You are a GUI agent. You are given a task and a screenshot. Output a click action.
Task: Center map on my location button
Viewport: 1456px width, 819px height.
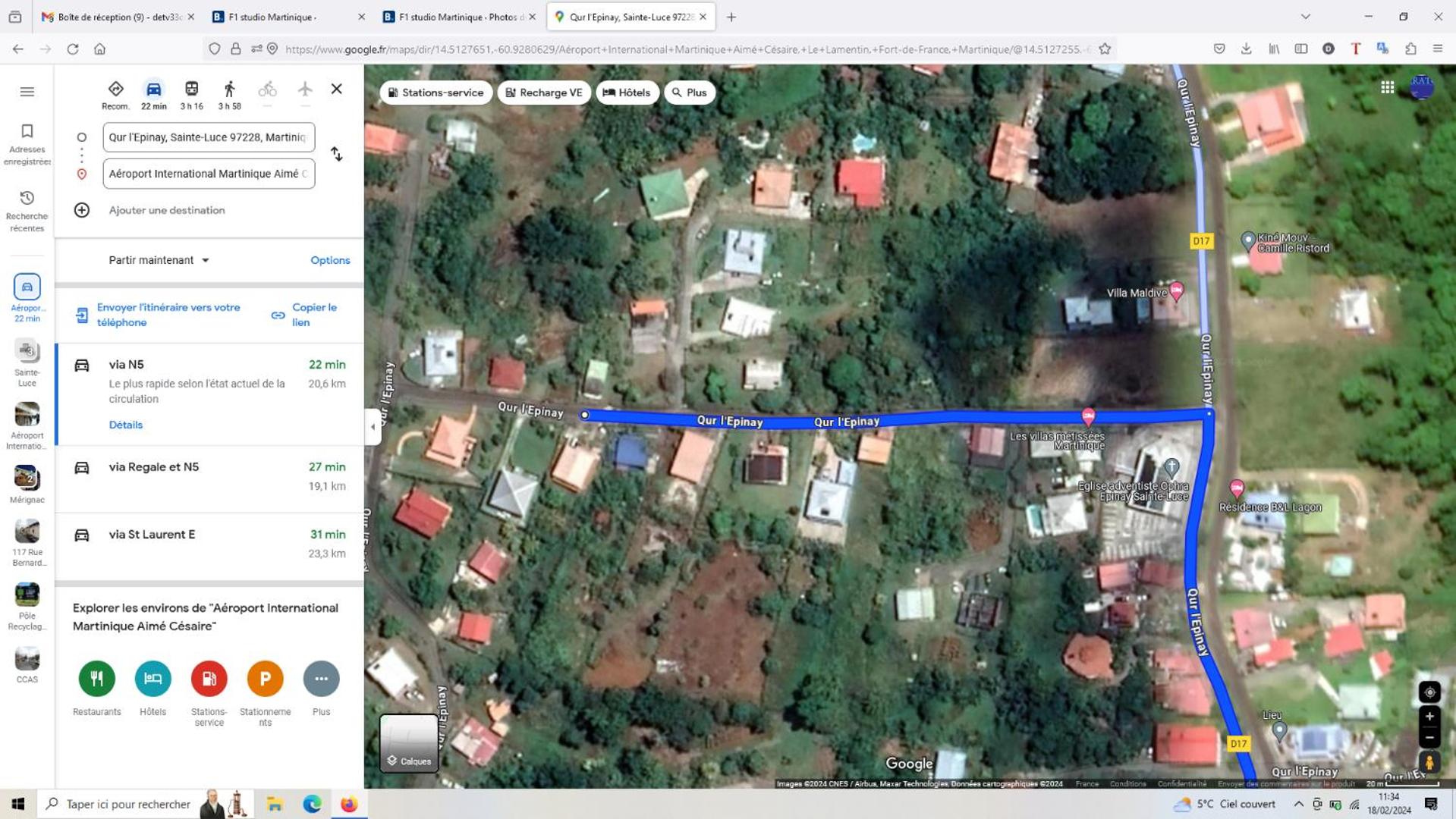(1429, 692)
